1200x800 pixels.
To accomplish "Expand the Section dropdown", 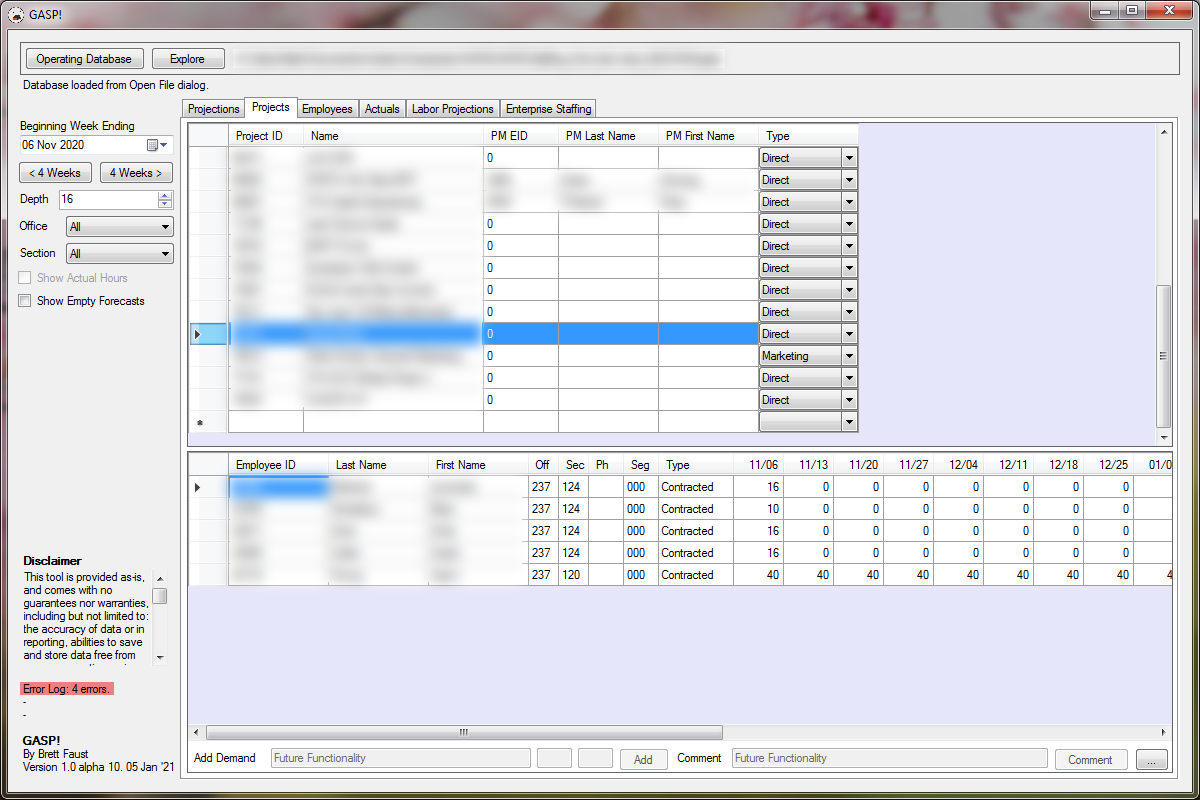I will [165, 254].
